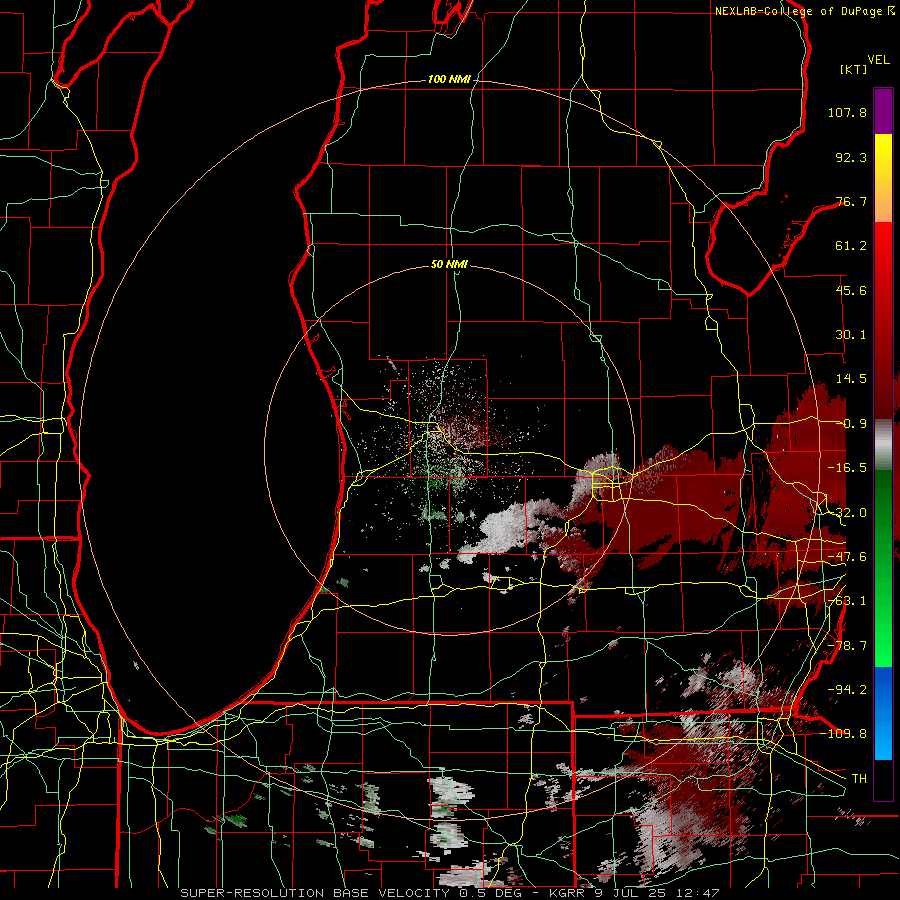This screenshot has height=900, width=900.
Task: Click the "[KT]" units label
Action: 854,69
